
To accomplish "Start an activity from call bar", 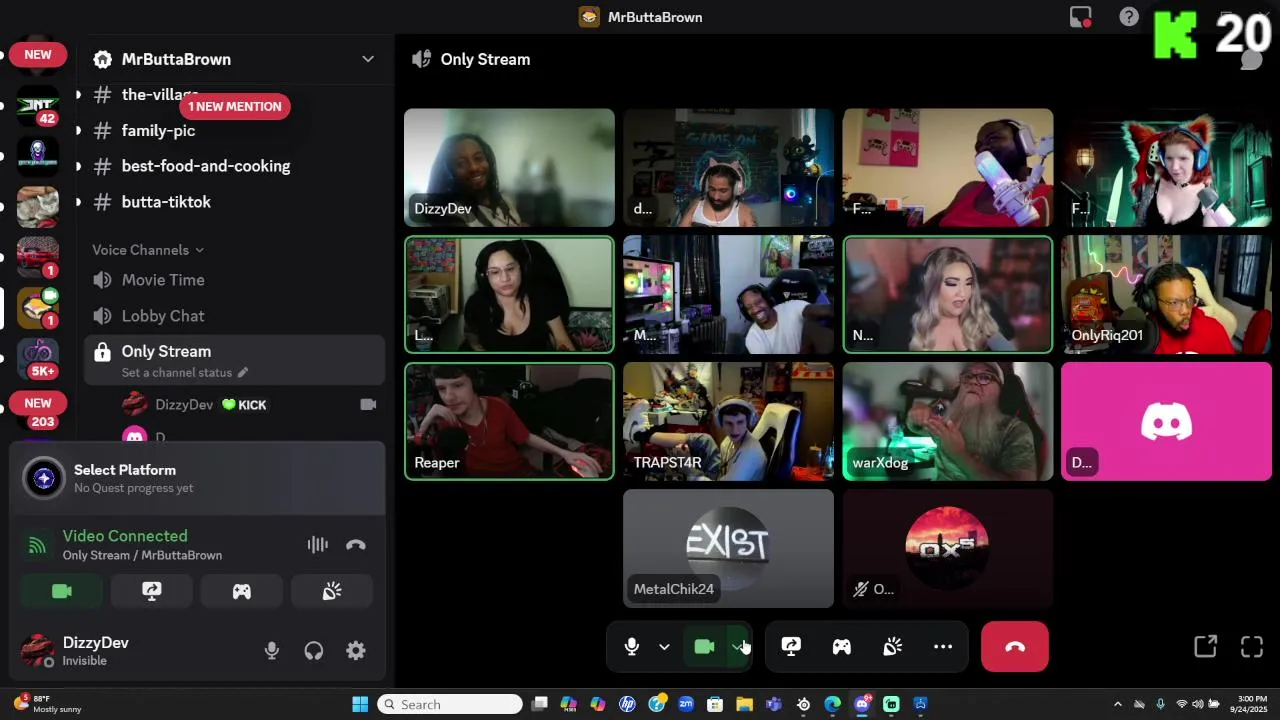I will click(x=842, y=647).
